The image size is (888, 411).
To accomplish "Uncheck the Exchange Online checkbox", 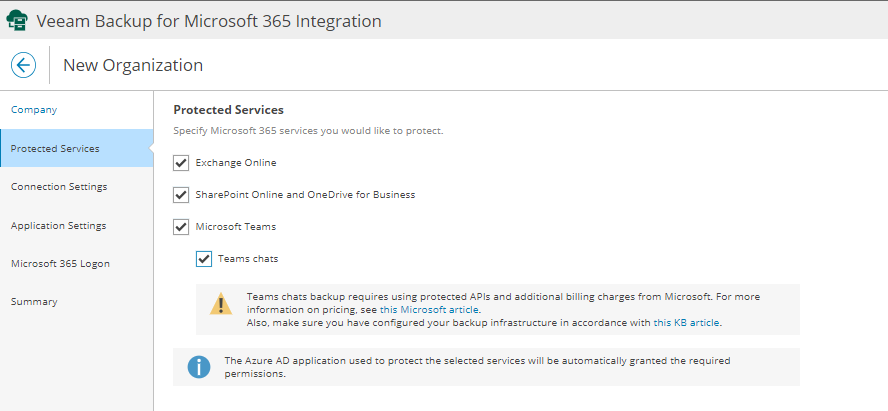I will point(181,162).
